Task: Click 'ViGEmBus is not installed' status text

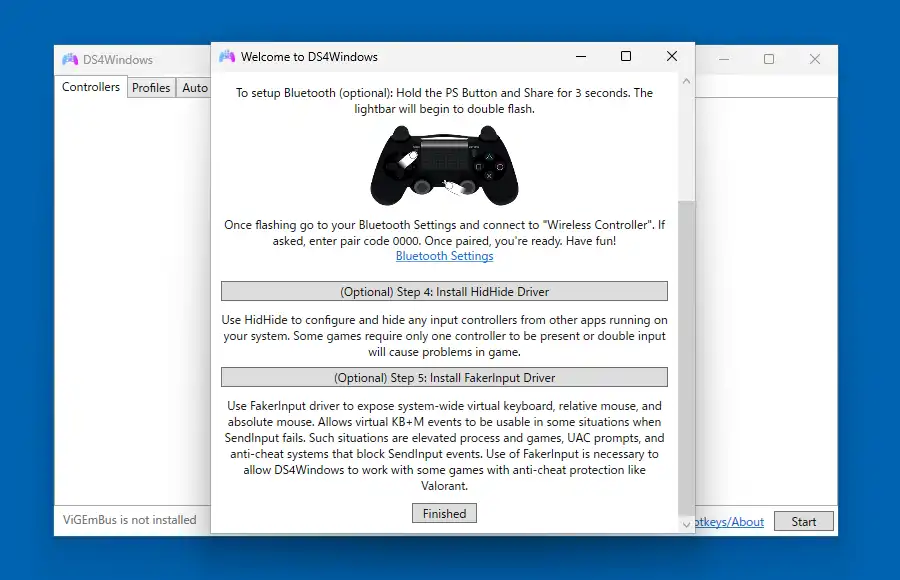Action: click(x=129, y=520)
